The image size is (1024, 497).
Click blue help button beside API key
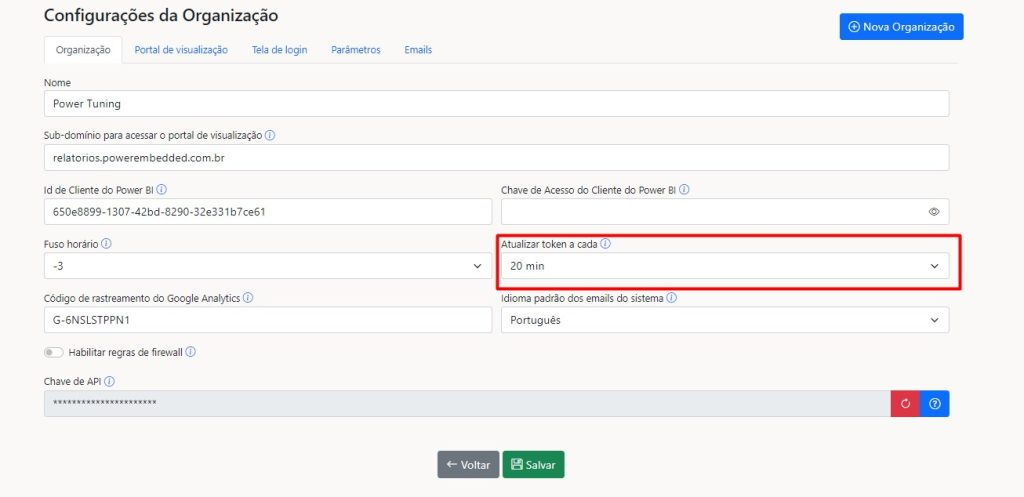coord(934,403)
